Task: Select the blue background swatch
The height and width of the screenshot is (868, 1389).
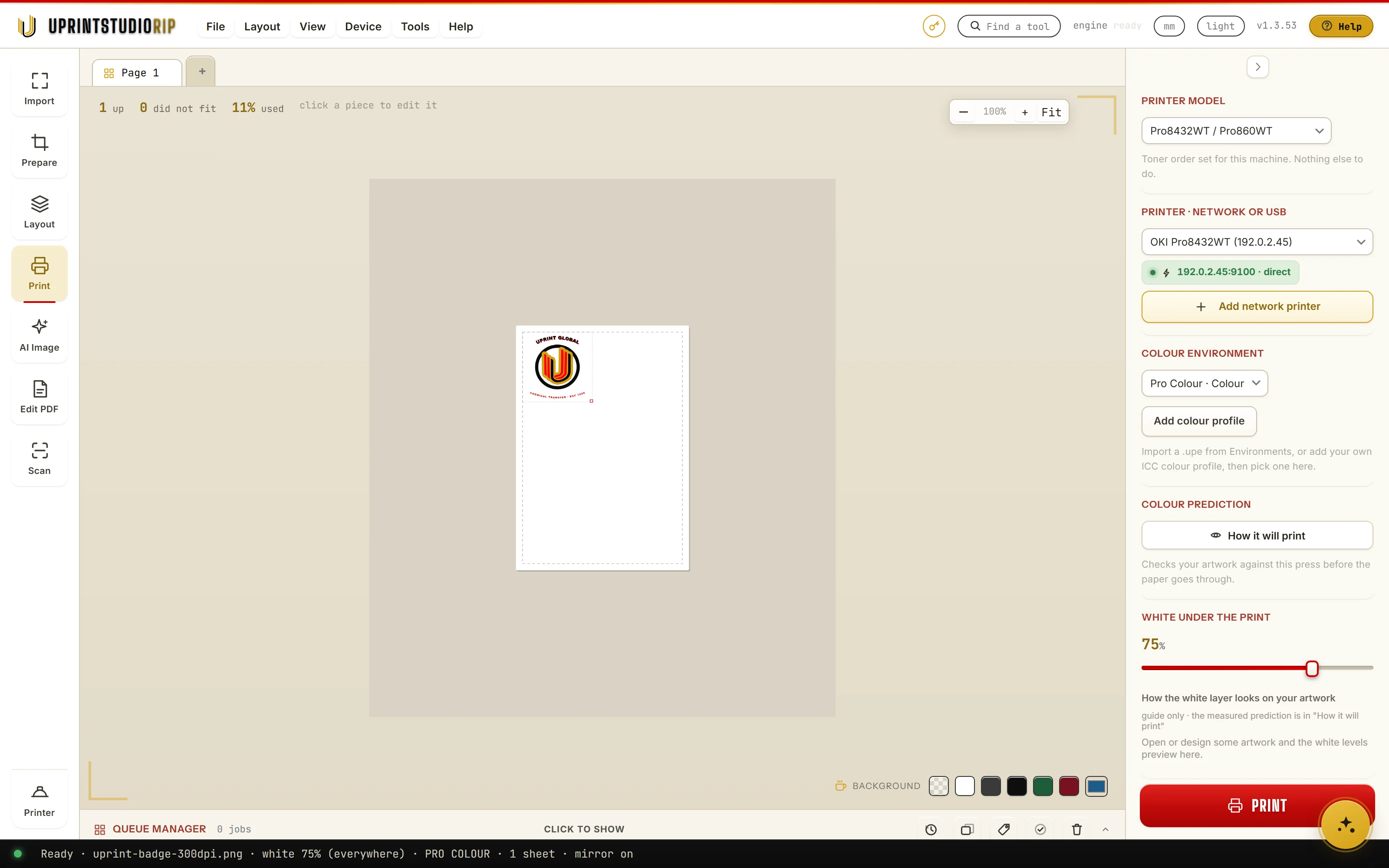Action: (x=1096, y=786)
